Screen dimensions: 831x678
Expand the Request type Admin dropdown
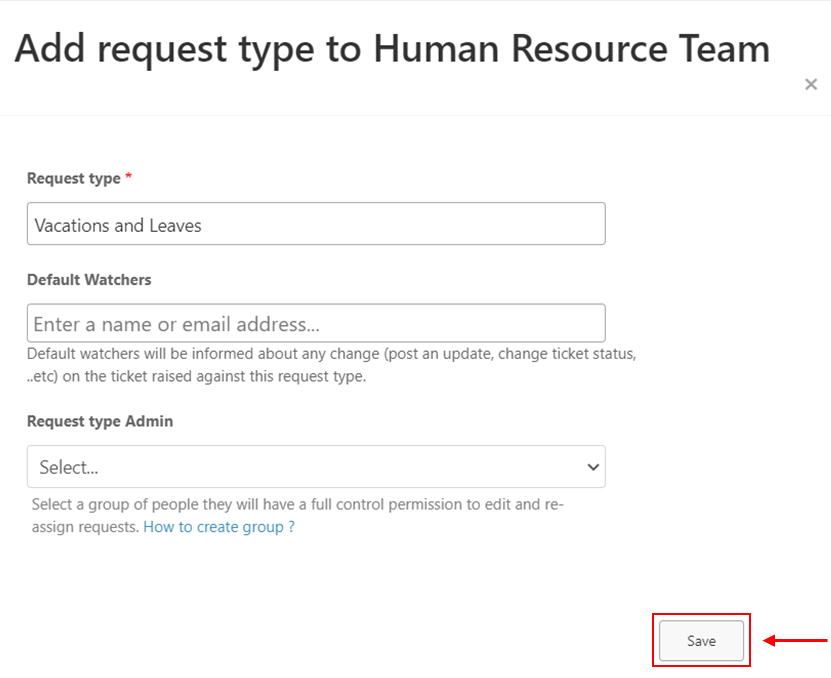[316, 466]
